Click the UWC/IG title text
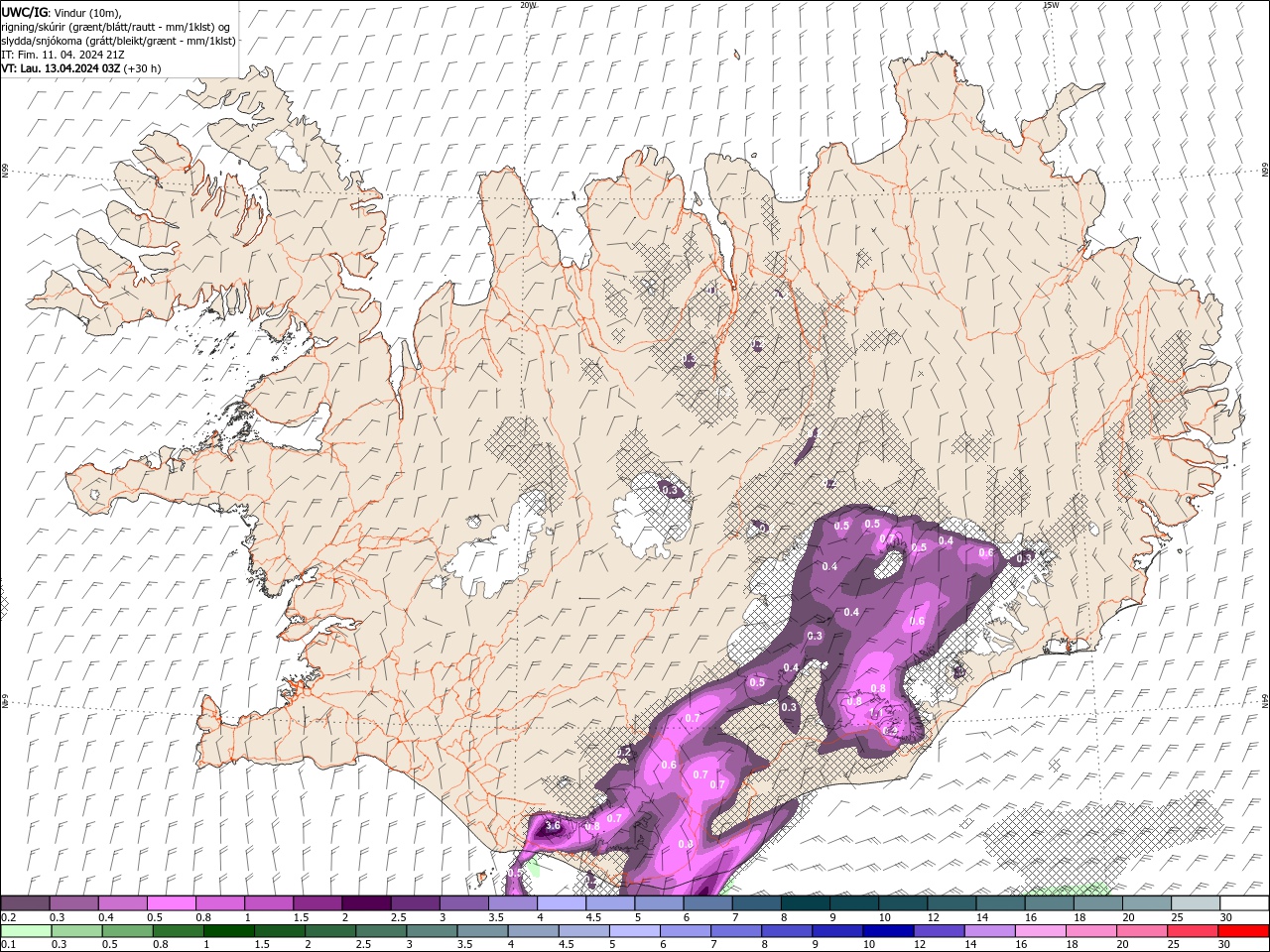This screenshot has height=952, width=1270. coord(24,12)
